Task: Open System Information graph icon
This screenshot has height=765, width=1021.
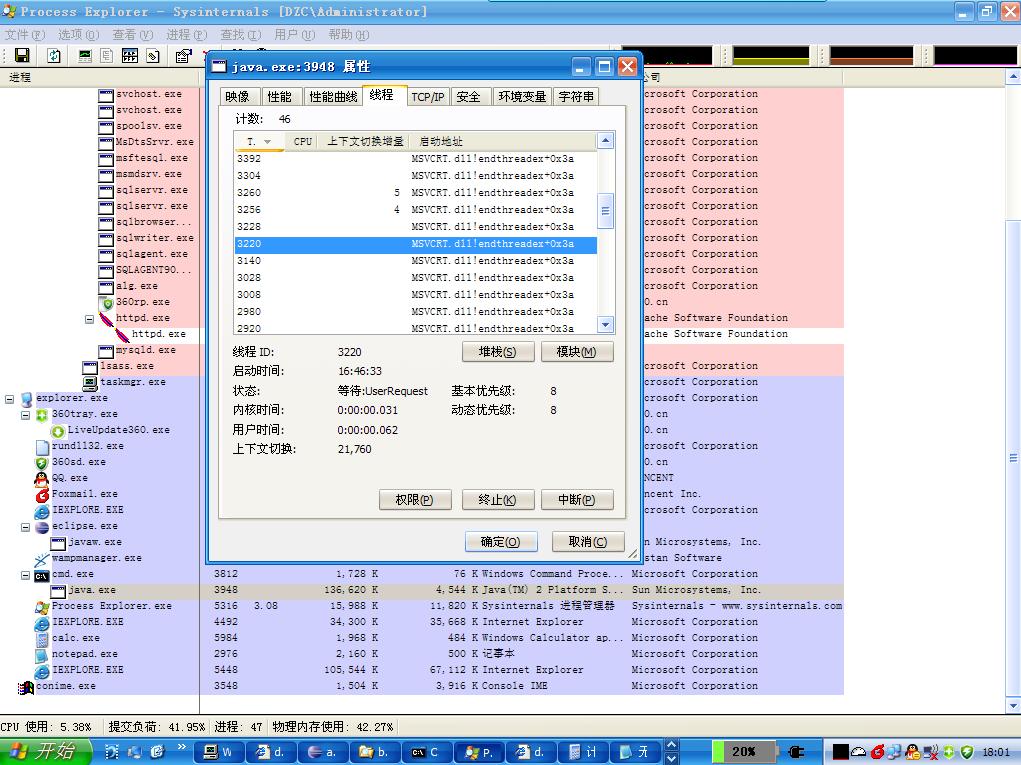Action: [86, 55]
